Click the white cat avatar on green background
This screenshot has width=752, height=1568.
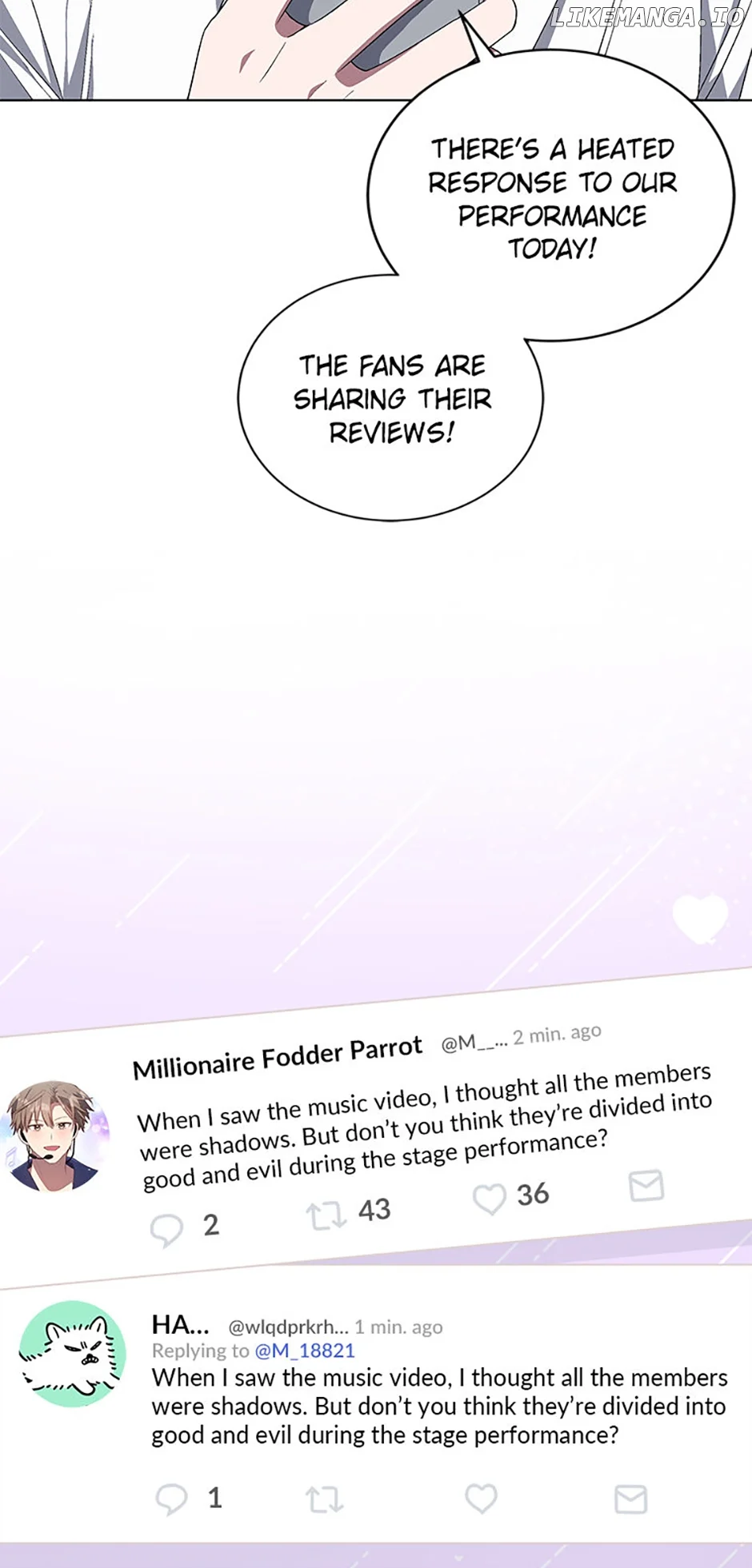coord(72,1354)
